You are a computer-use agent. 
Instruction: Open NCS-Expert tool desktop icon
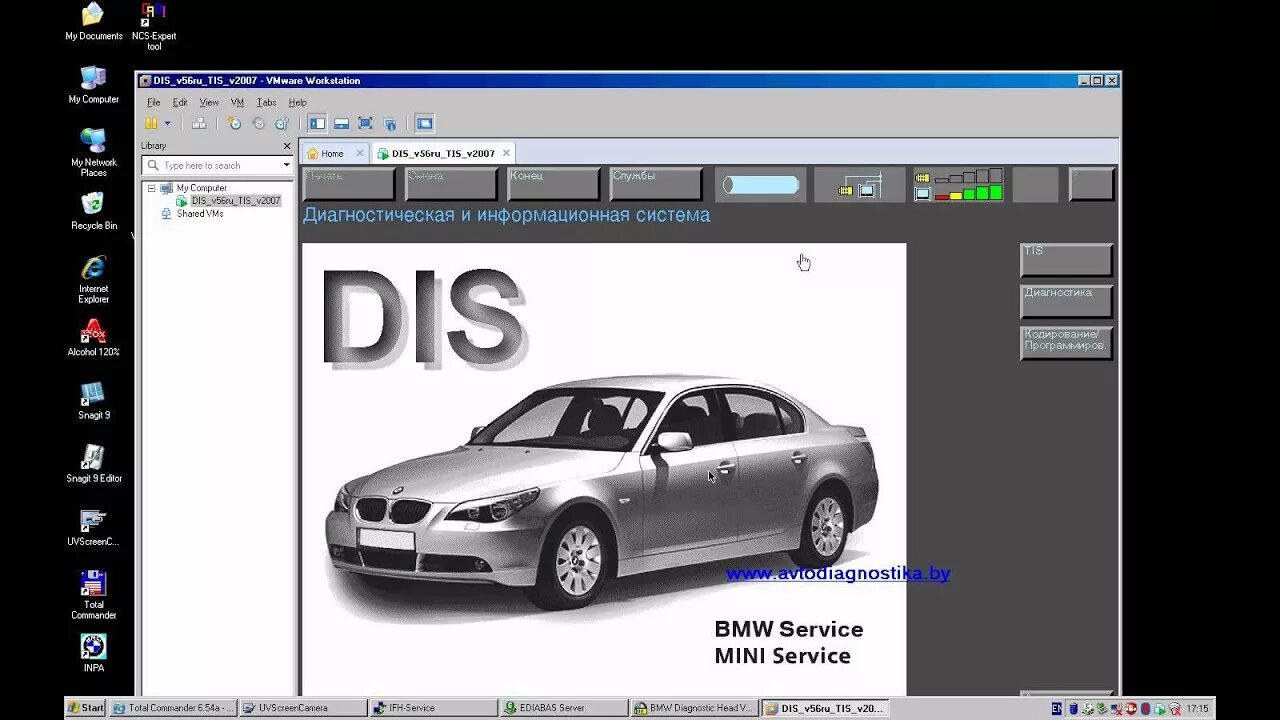click(x=154, y=27)
